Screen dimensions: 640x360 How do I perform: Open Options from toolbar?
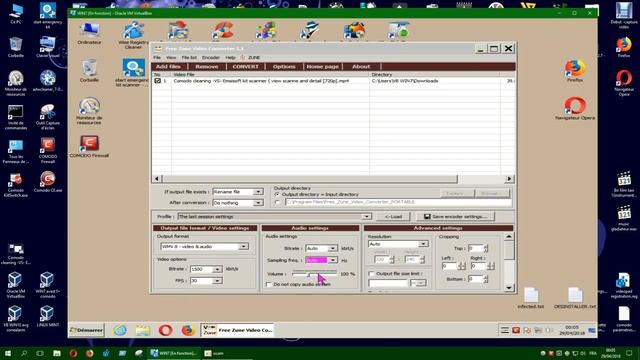pos(284,67)
